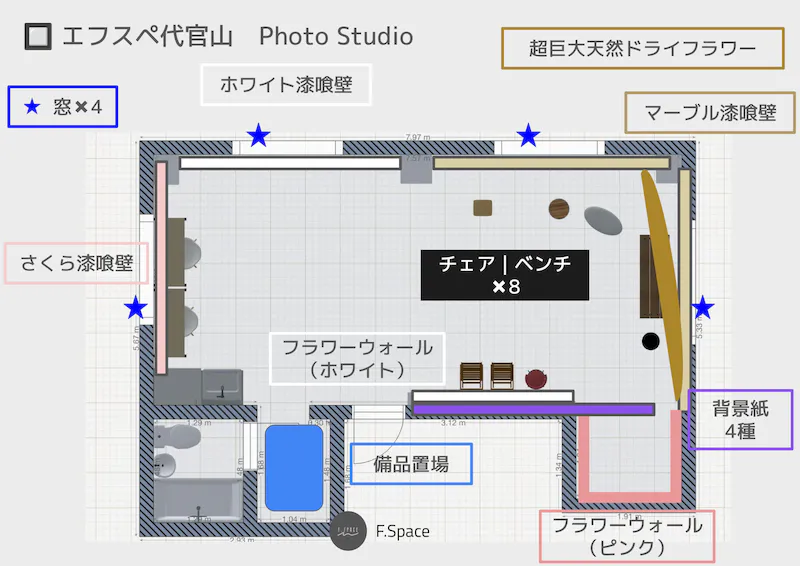Click the Photo Studio title text
The image size is (800, 566).
click(x=336, y=36)
